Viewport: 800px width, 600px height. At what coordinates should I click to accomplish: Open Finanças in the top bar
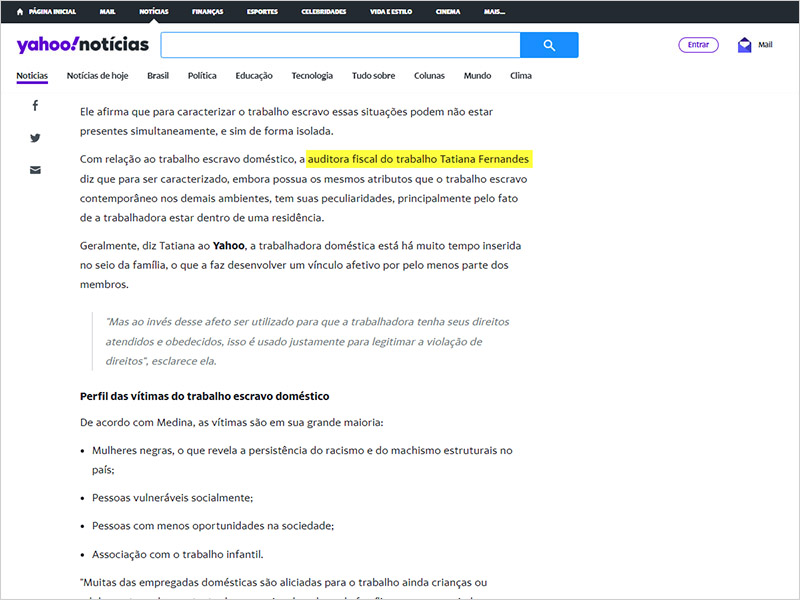click(207, 12)
